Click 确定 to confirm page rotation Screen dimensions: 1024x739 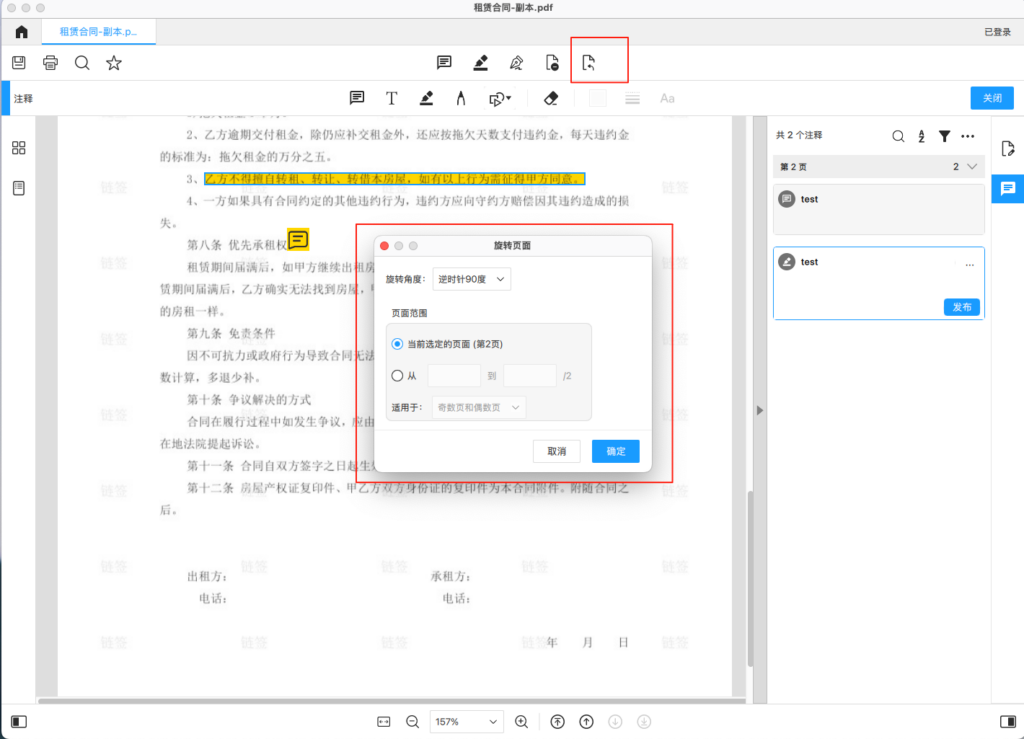615,451
